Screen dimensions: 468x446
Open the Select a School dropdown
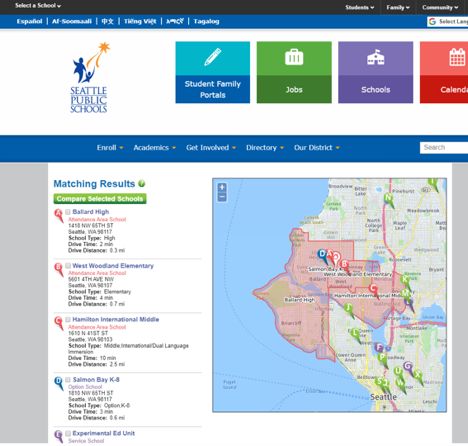38,6
